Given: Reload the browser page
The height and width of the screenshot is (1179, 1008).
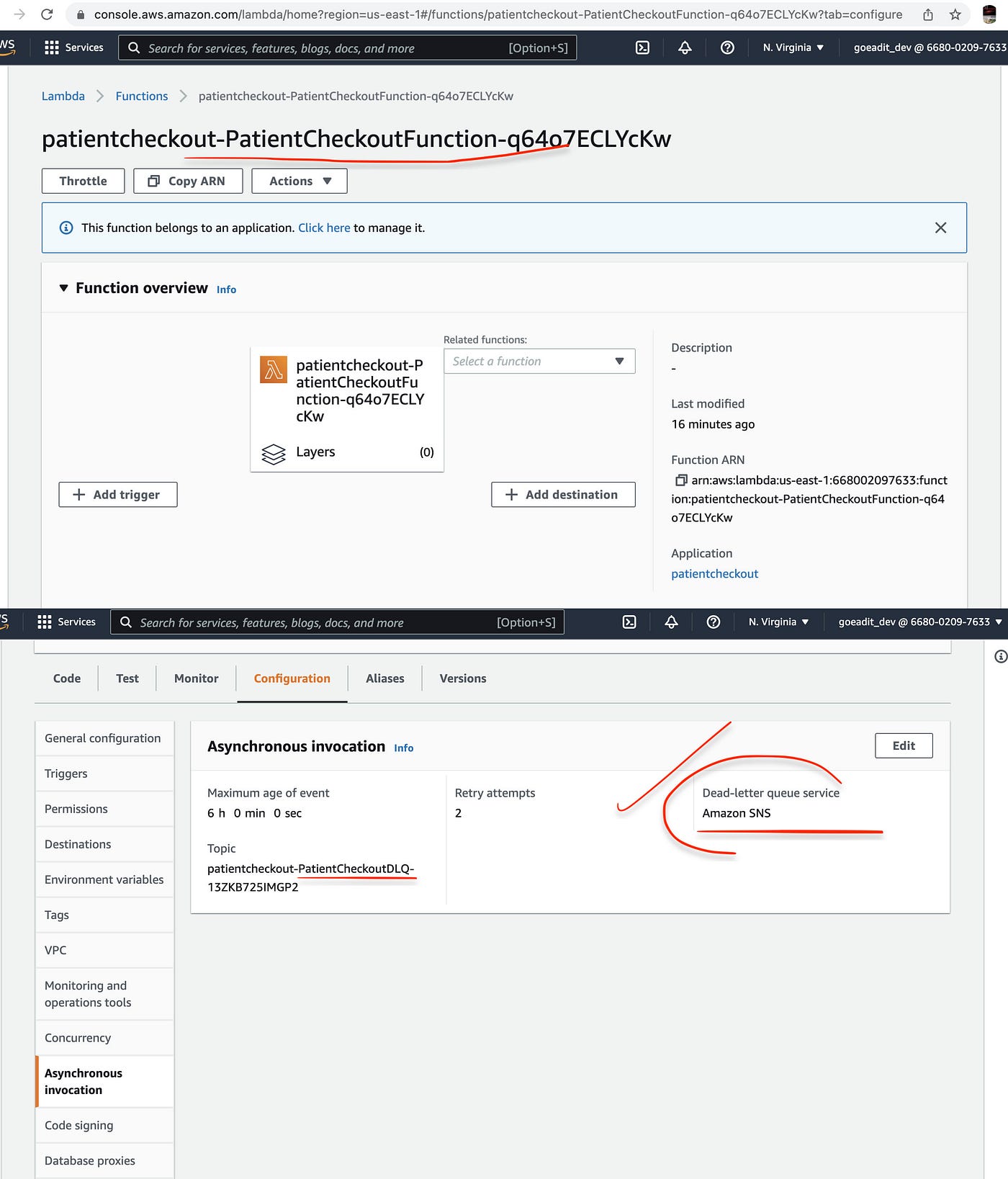Looking at the screenshot, I should pos(47,14).
